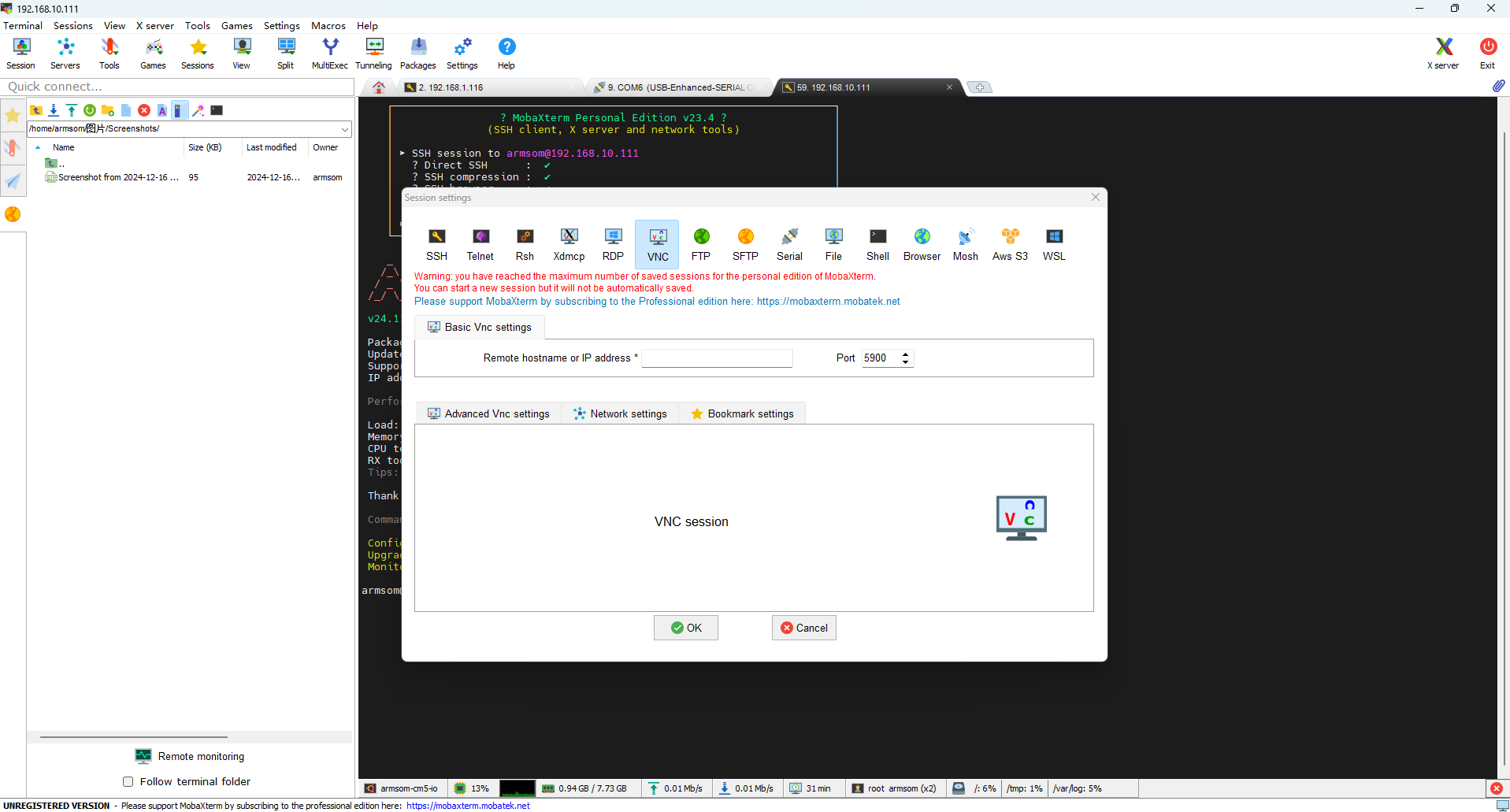Viewport: 1510px width, 812px height.
Task: Select the Serial session type
Action: [788, 243]
